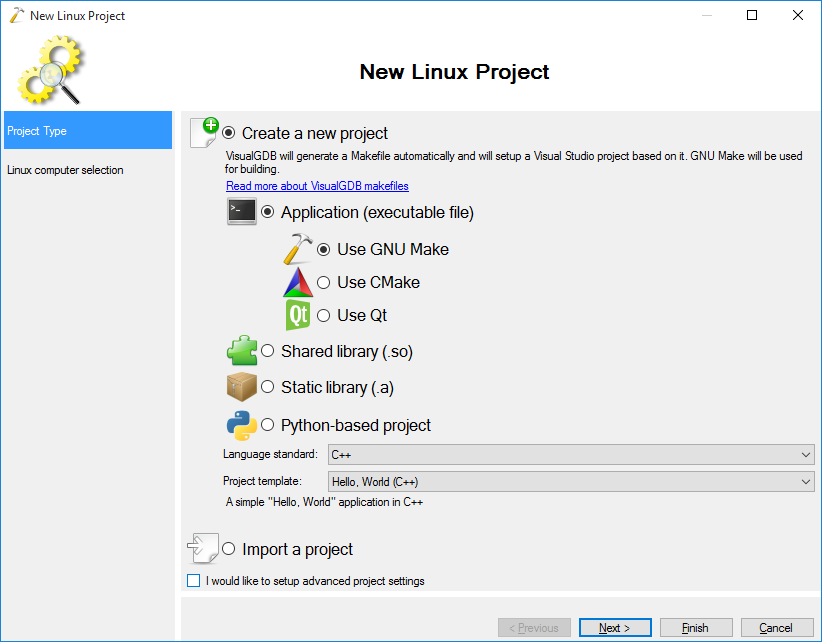This screenshot has height=642, width=822.
Task: Maximize the New Linux Project window
Action: (x=752, y=15)
